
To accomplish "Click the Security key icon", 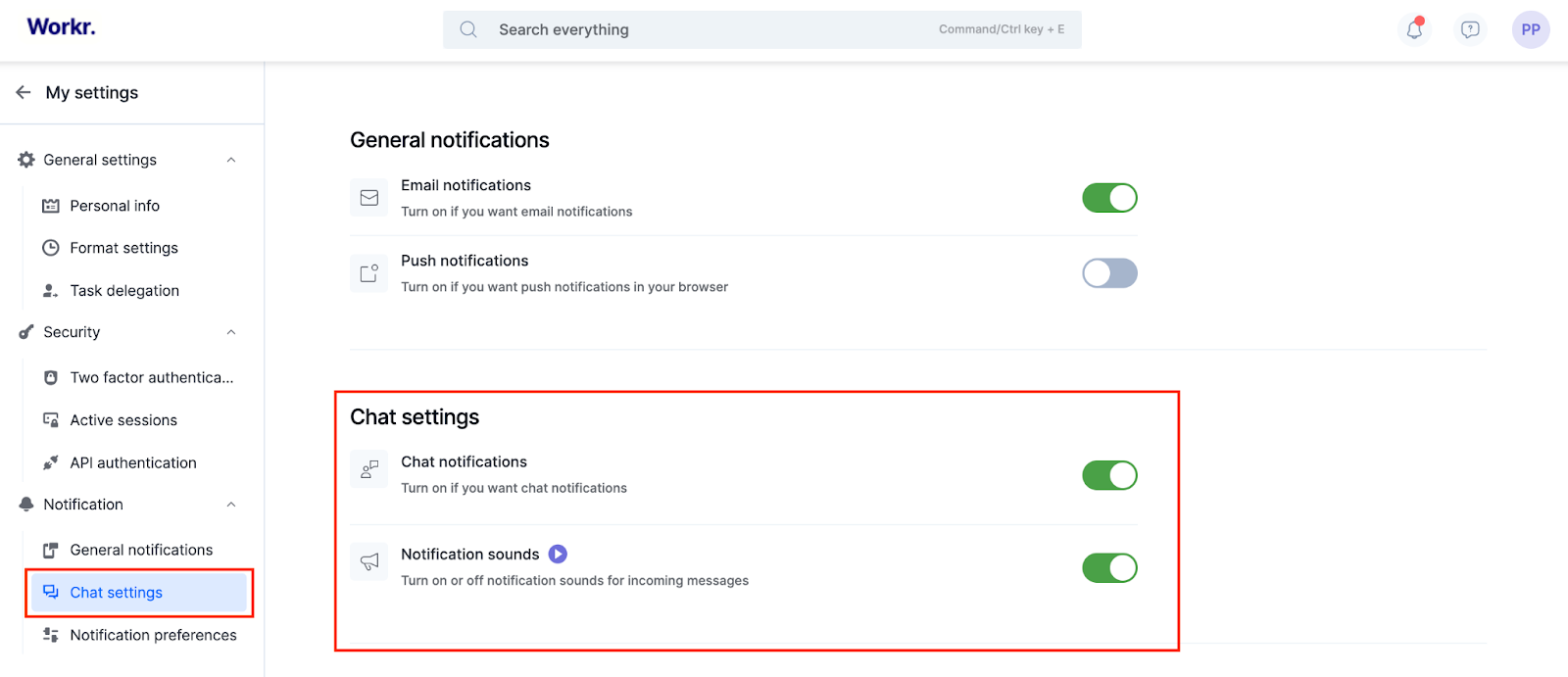I will tap(26, 332).
